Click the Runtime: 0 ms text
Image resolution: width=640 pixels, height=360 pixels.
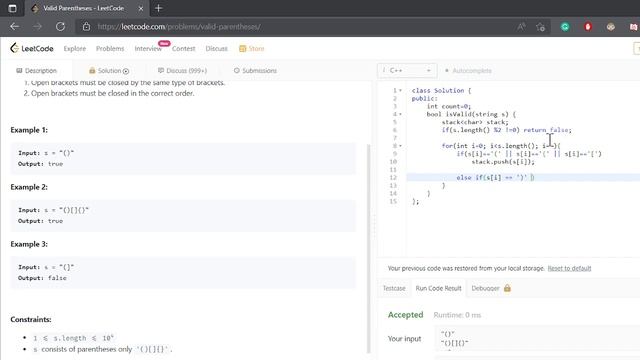pos(457,315)
